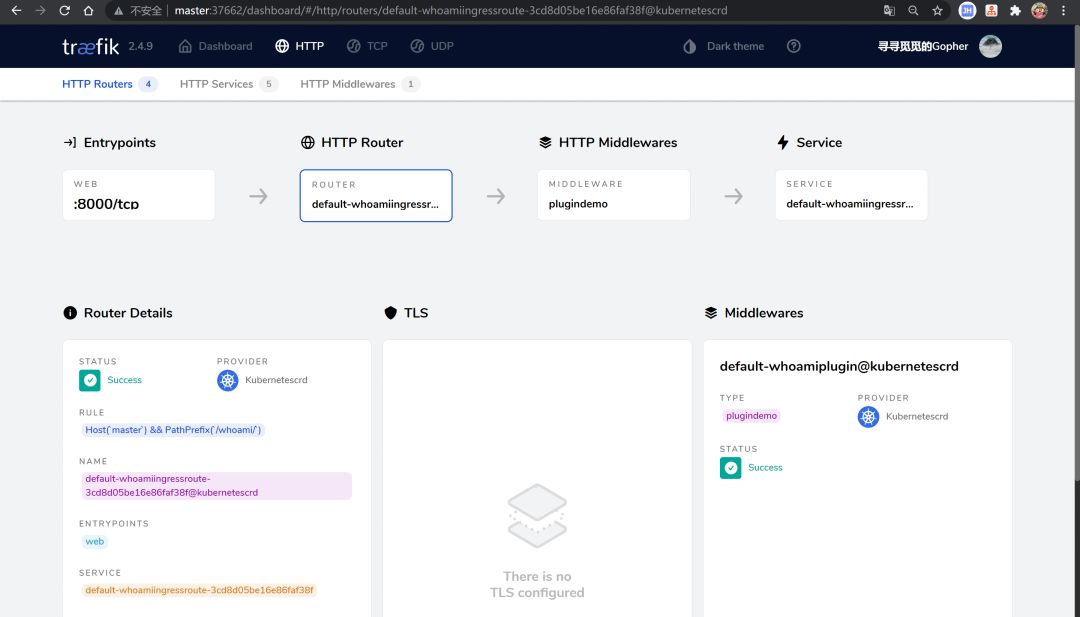
Task: Go back using browser back arrow
Action: [17, 10]
